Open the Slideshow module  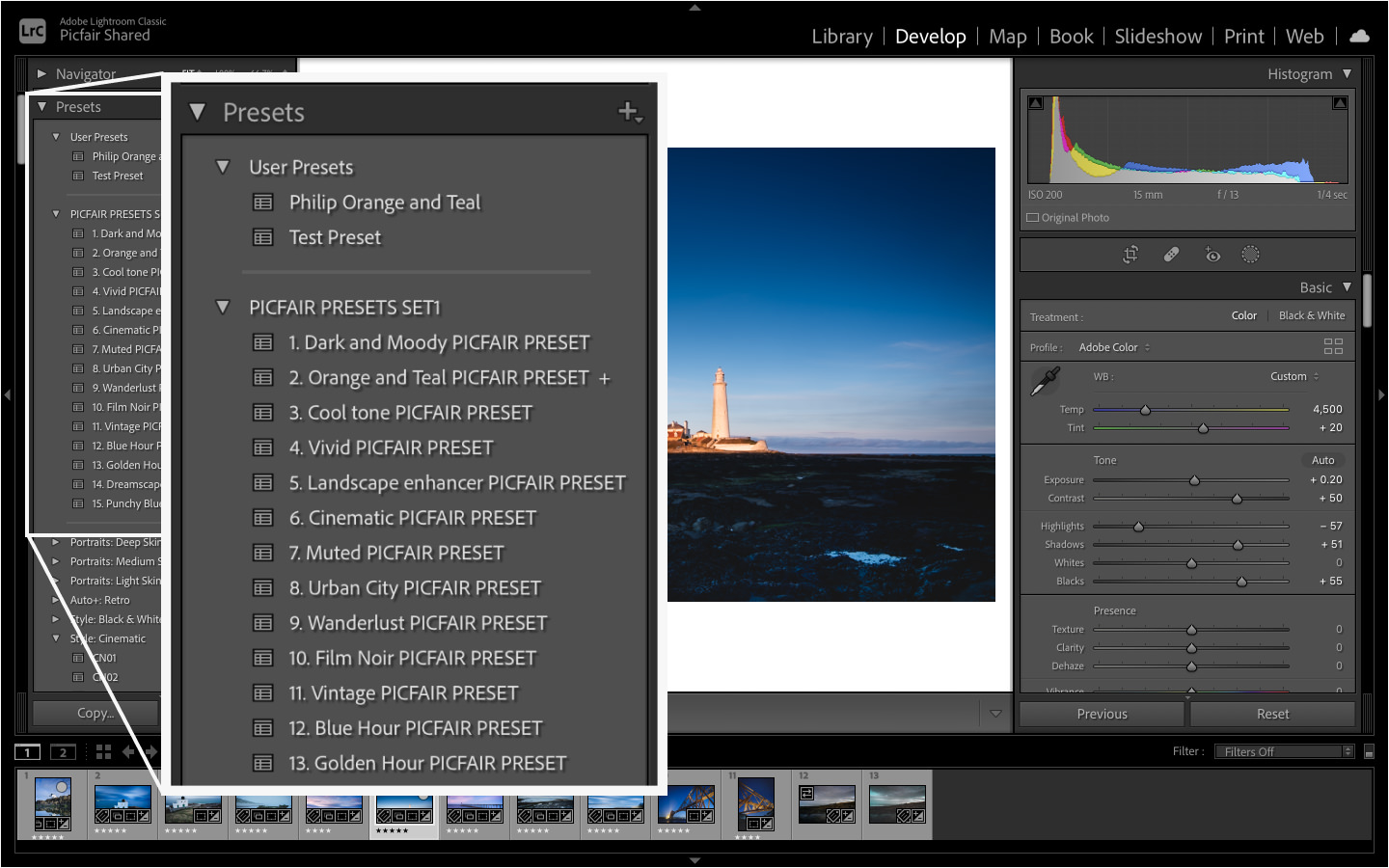pos(1157,36)
